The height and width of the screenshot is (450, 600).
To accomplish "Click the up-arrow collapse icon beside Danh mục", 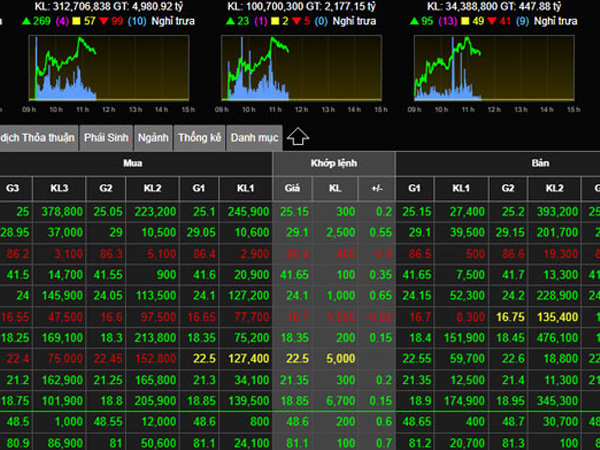I will click(298, 137).
